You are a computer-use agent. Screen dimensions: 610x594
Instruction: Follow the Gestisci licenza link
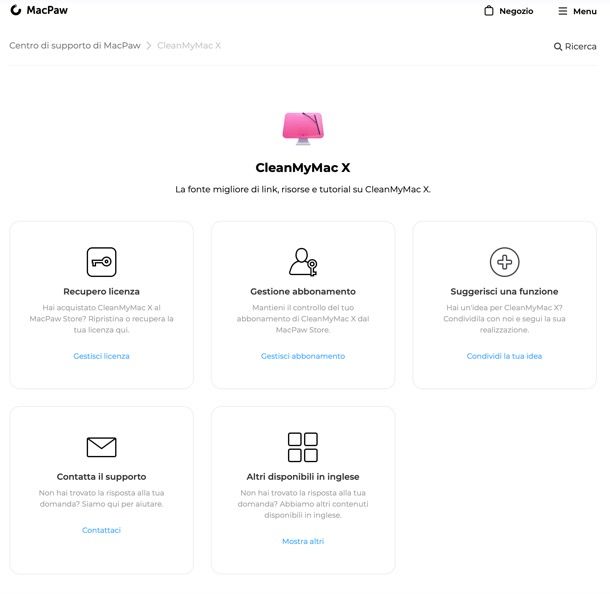pyautogui.click(x=102, y=356)
